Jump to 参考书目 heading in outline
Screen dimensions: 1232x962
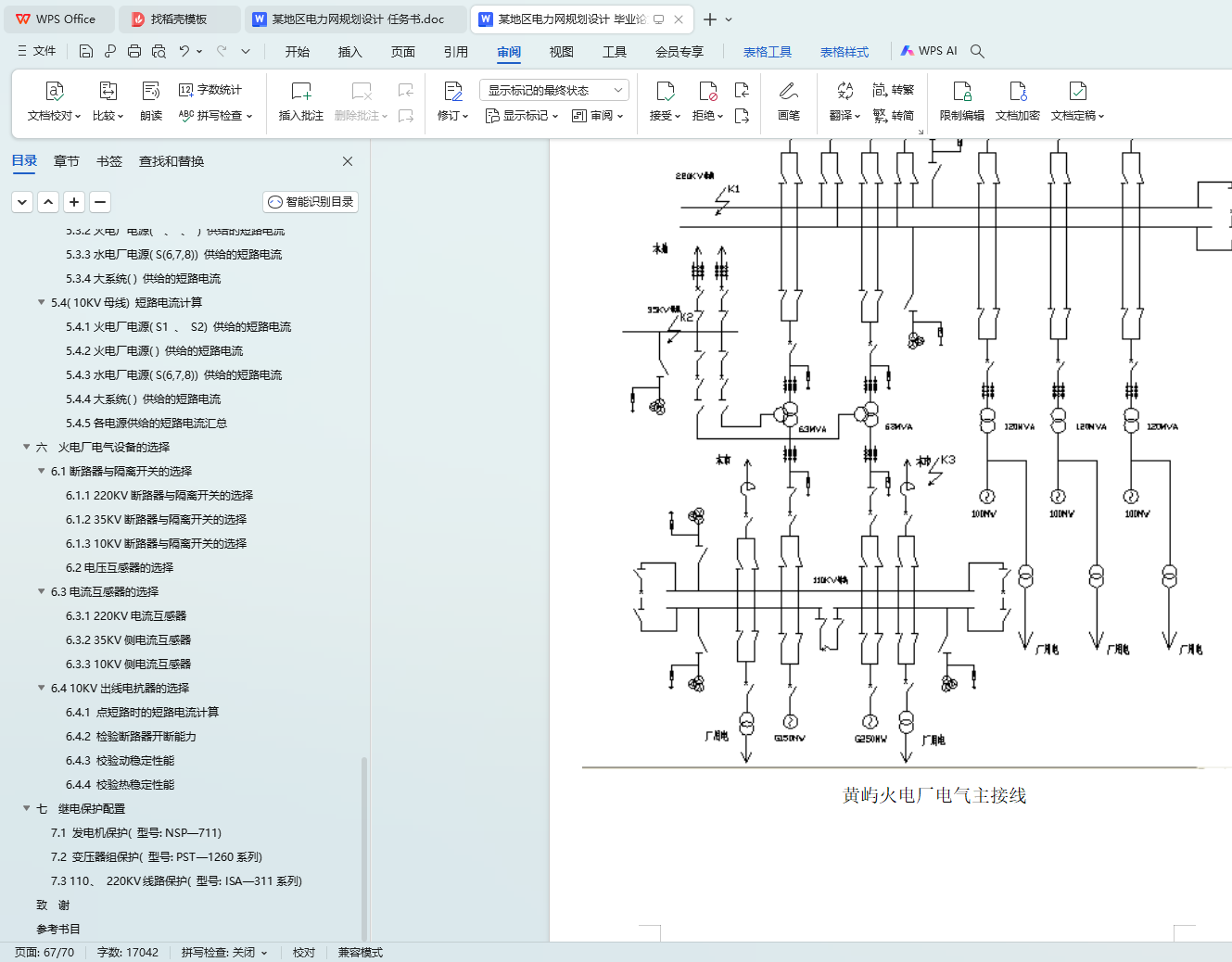coord(58,929)
